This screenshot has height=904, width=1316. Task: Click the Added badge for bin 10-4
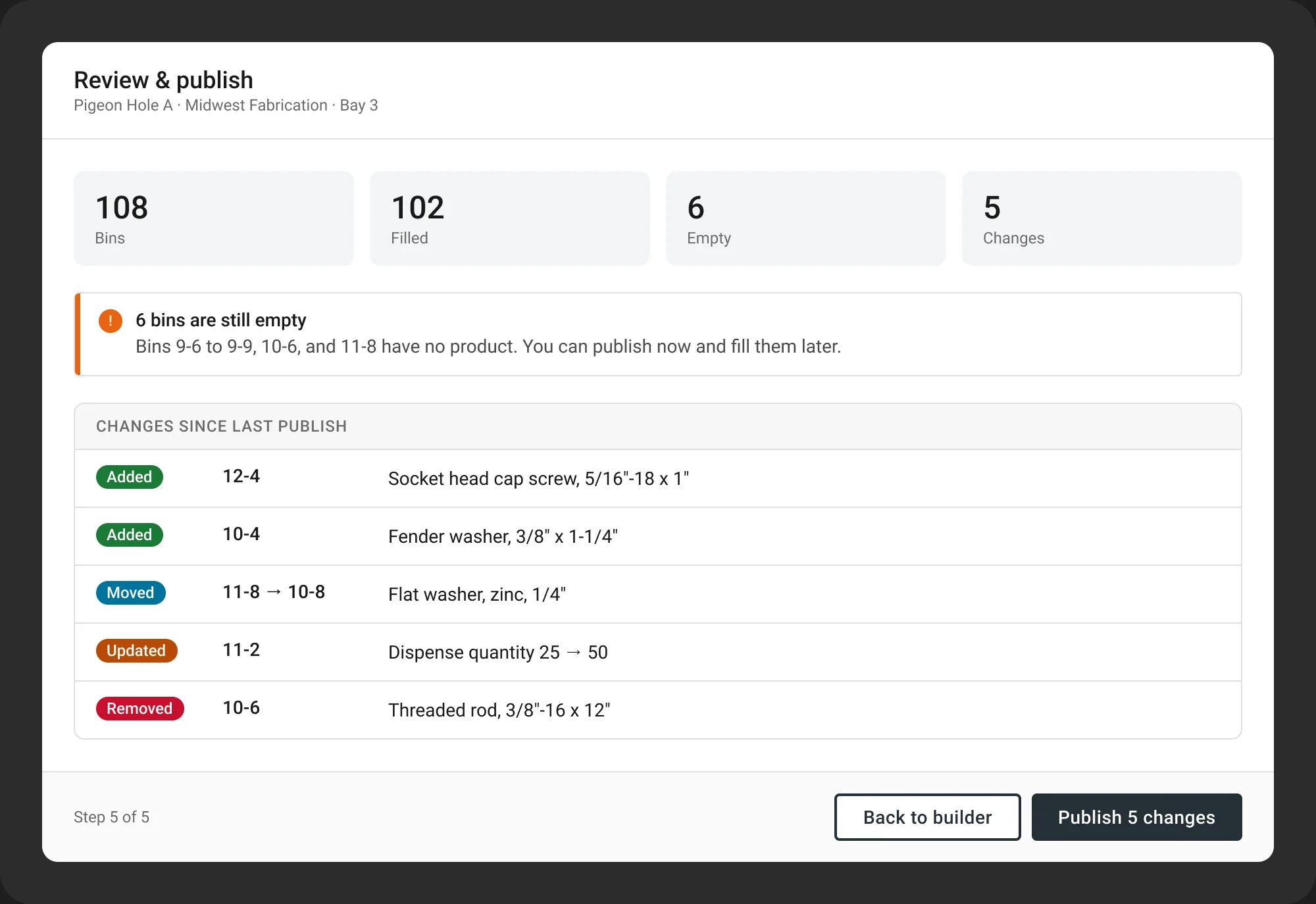[130, 535]
